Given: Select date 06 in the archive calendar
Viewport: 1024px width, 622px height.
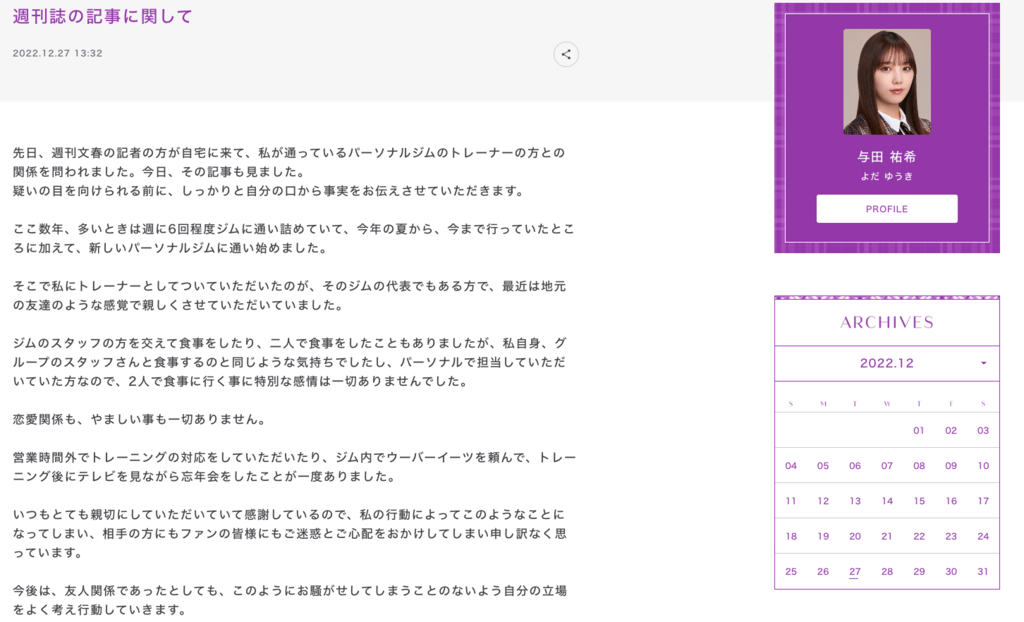Looking at the screenshot, I should [x=855, y=466].
